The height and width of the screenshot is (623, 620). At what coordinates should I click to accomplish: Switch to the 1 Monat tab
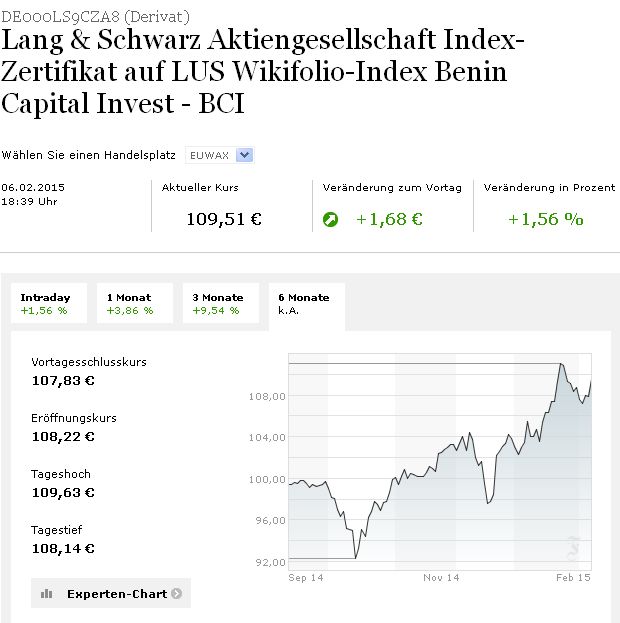(131, 303)
